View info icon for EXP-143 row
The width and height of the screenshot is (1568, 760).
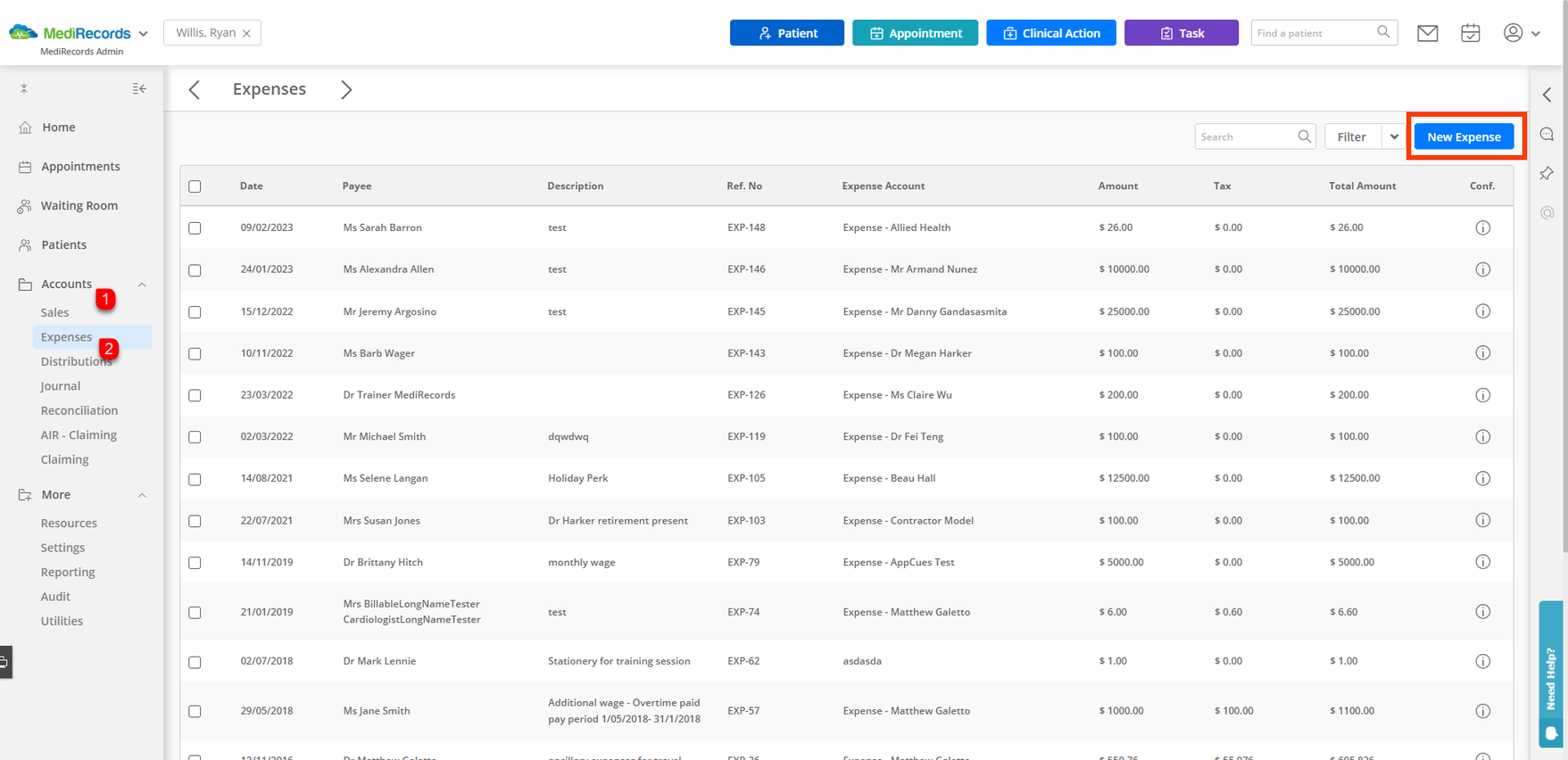(1482, 353)
